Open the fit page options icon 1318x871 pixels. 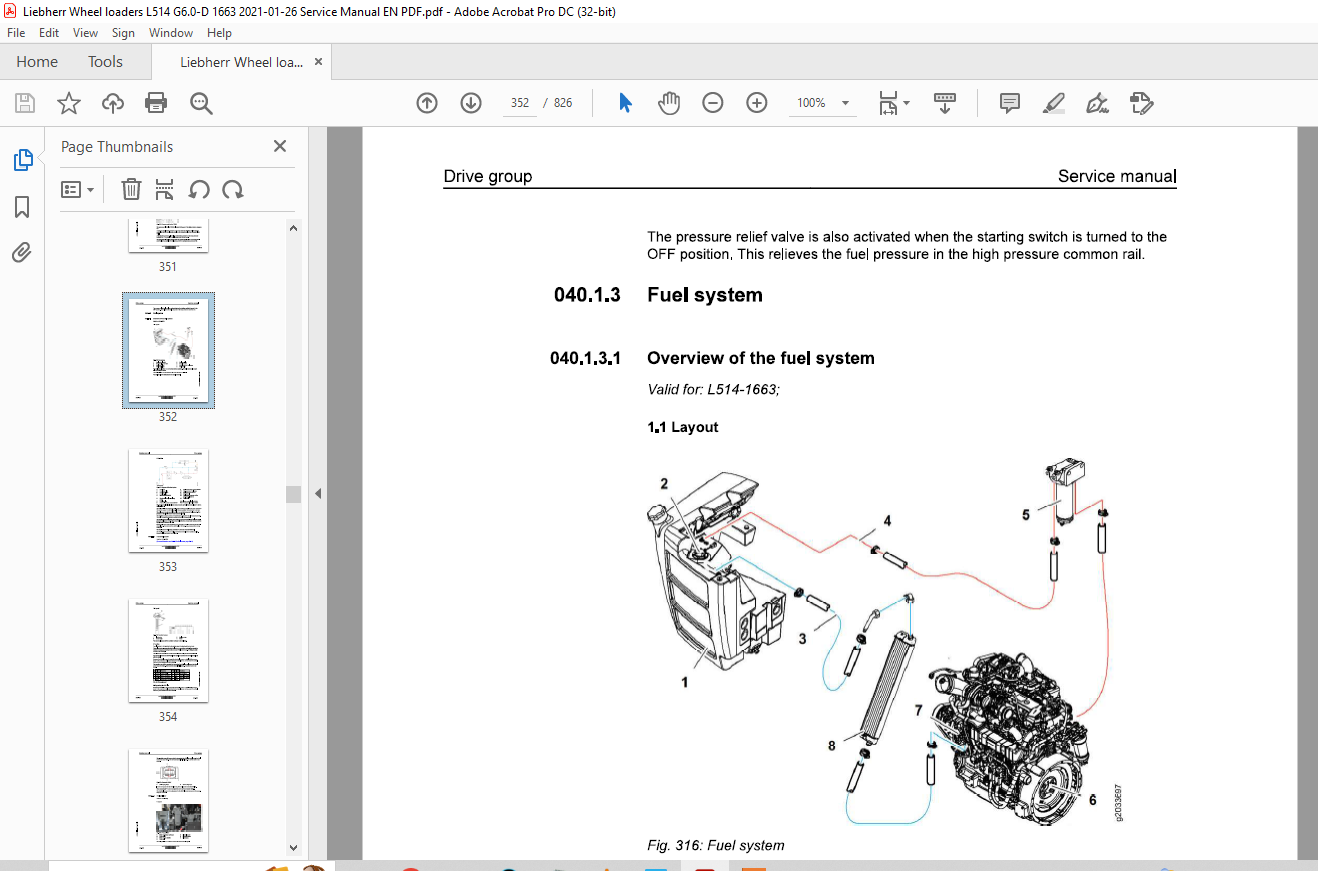tap(893, 103)
